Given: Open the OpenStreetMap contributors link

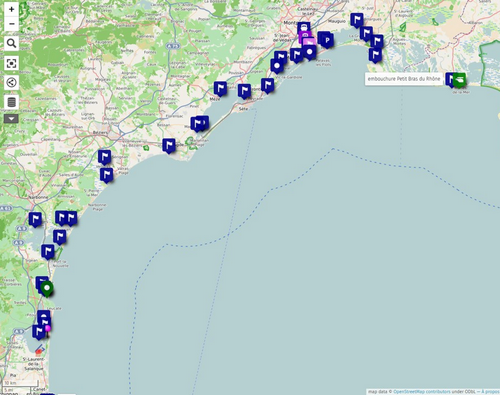Looking at the screenshot, I should point(423,392).
